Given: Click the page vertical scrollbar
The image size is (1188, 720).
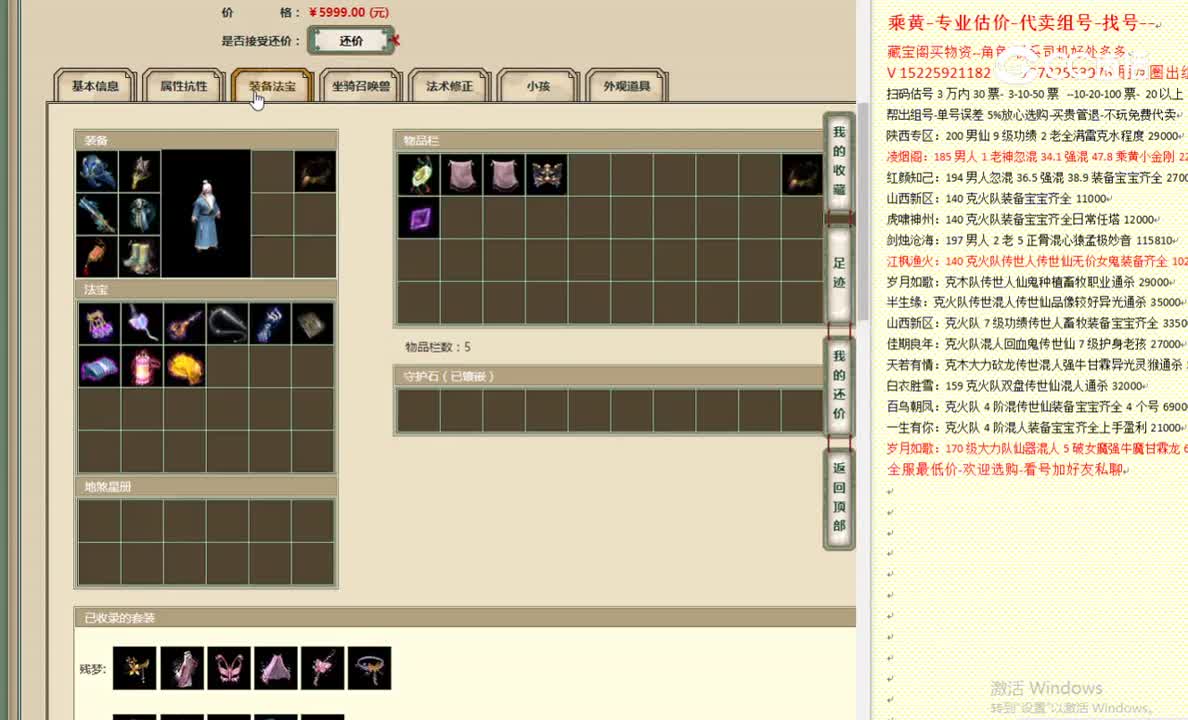Looking at the screenshot, I should 862,212.
